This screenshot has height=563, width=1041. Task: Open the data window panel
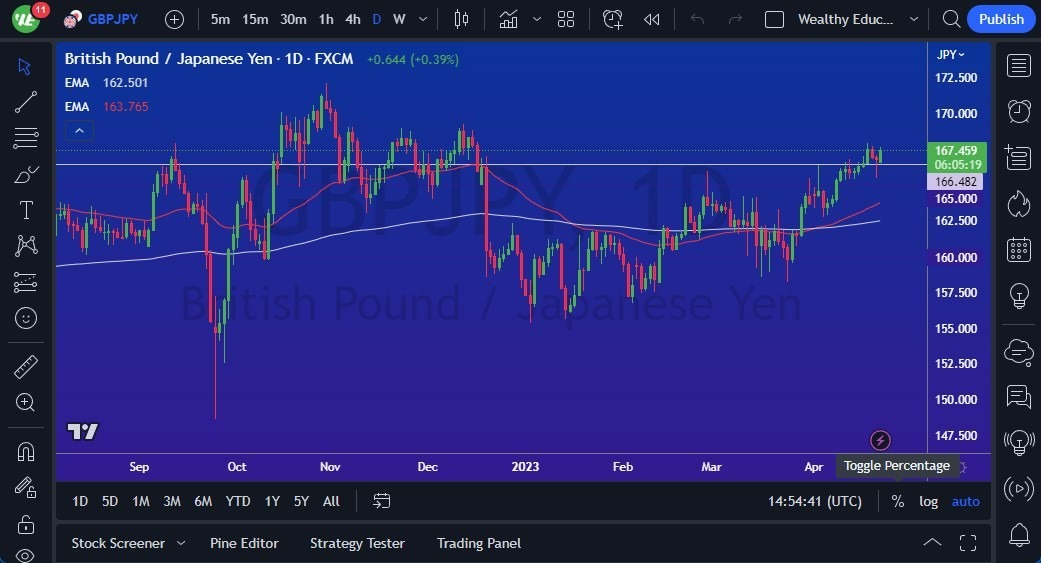[x=1018, y=157]
